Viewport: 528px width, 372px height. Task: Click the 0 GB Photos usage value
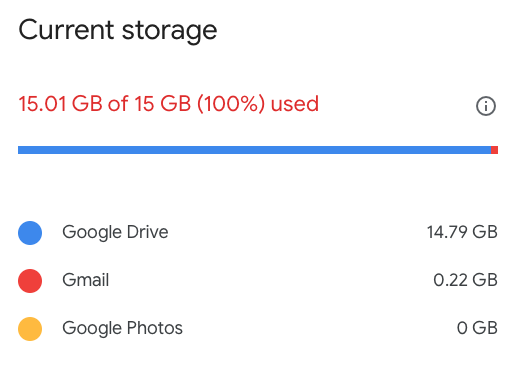[x=477, y=328]
